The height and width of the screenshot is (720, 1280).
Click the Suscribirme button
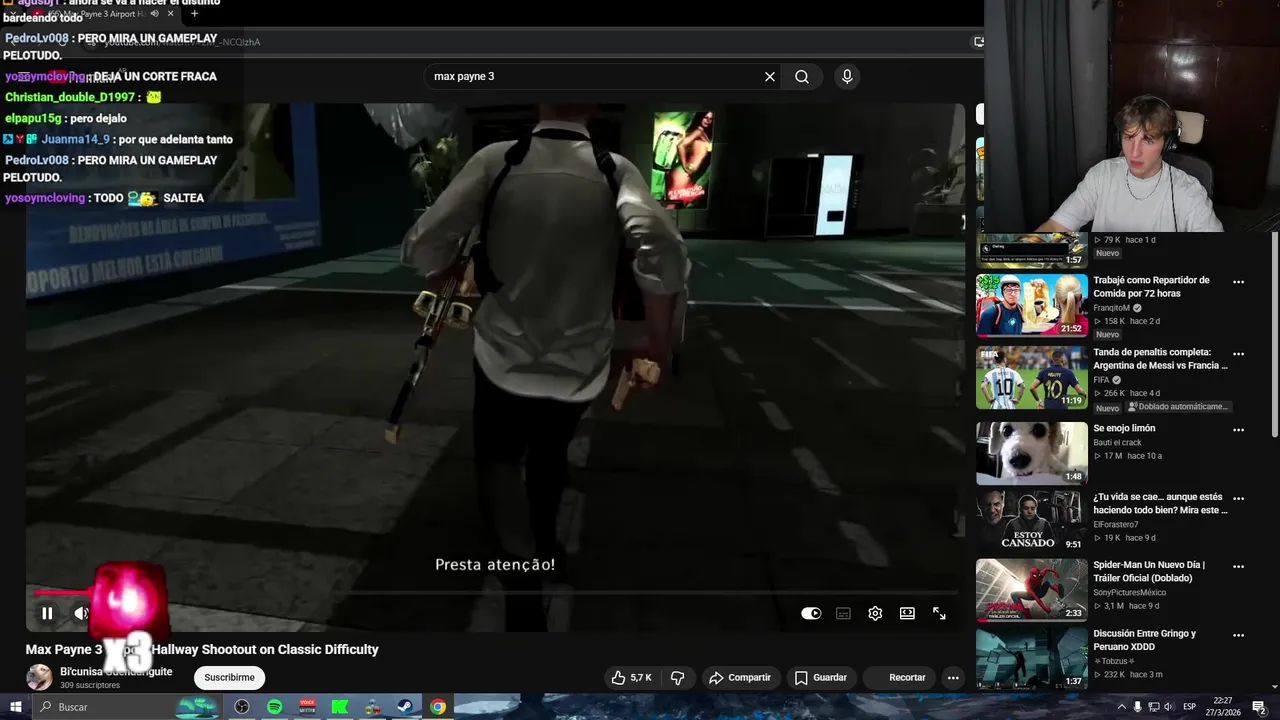[x=229, y=677]
